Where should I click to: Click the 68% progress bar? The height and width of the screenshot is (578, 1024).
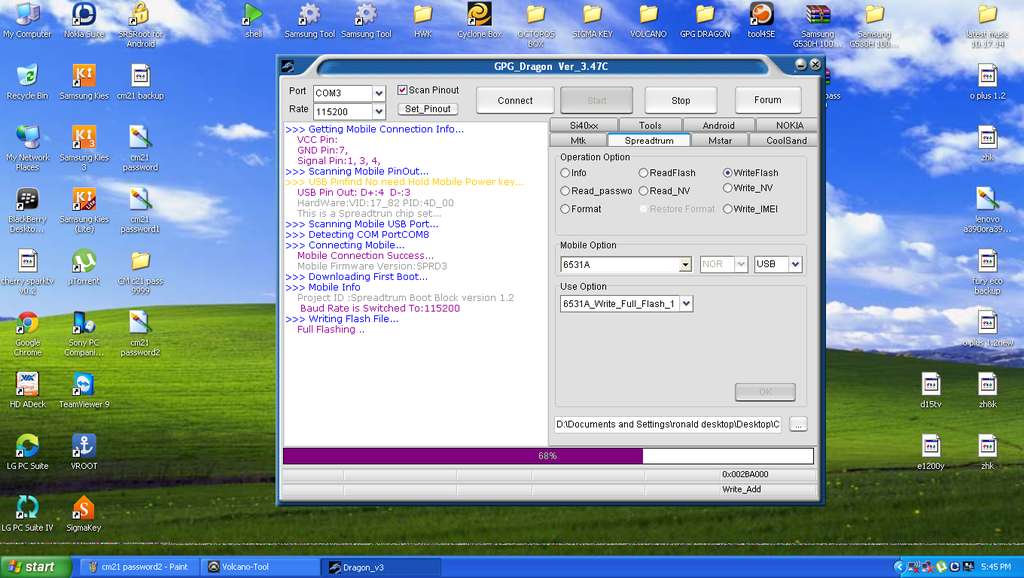click(x=550, y=456)
